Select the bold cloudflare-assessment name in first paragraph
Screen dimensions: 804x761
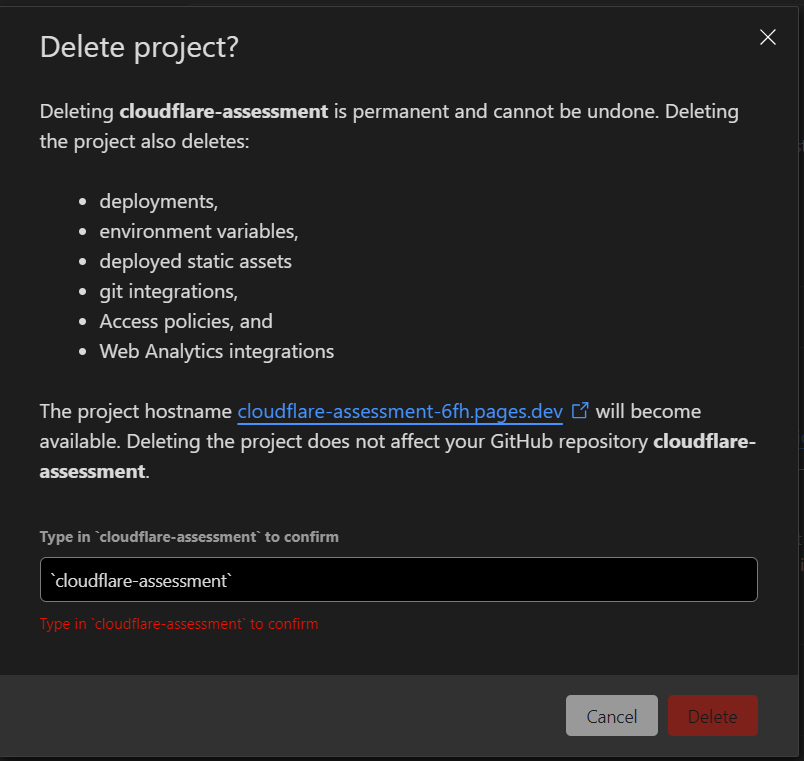224,111
